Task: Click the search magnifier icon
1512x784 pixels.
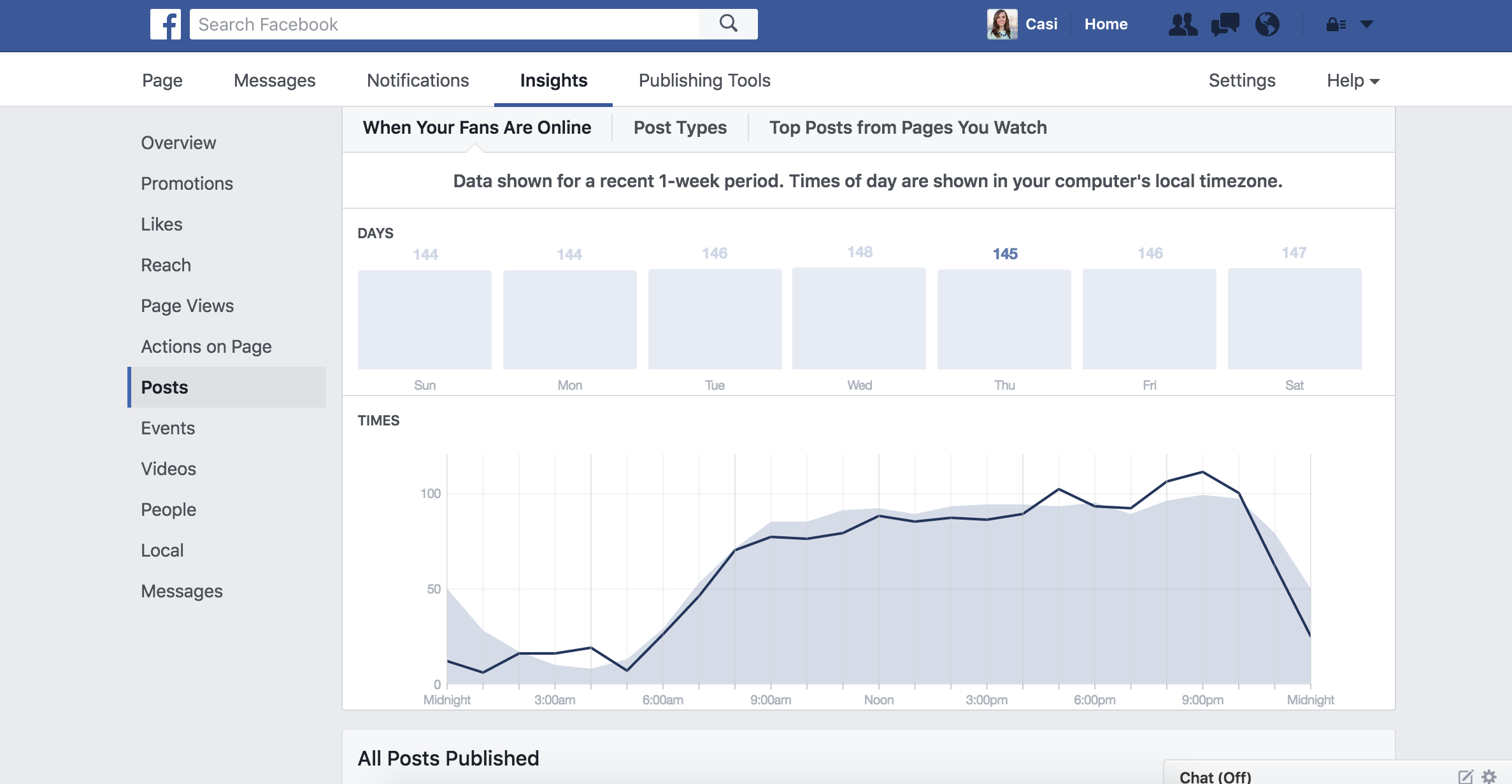Action: point(728,24)
